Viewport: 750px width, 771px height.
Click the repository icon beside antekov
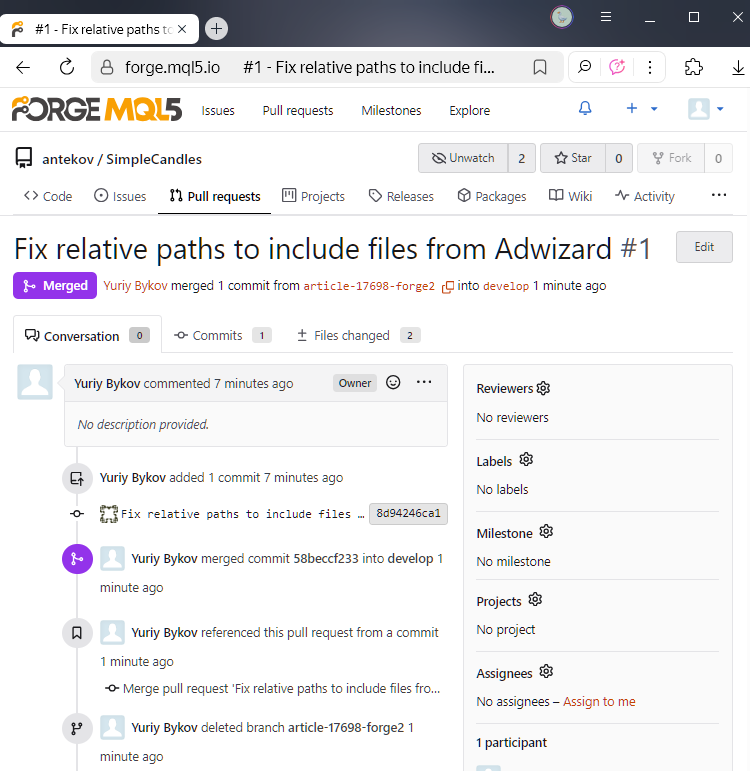click(x=24, y=158)
